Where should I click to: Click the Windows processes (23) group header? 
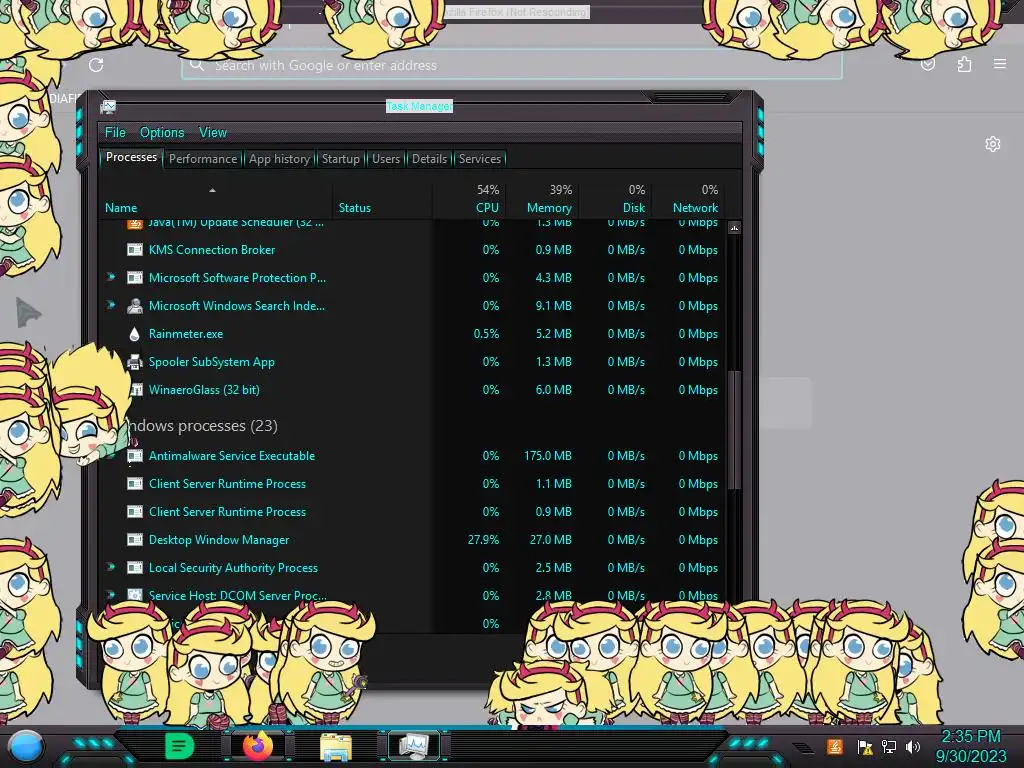[x=202, y=426]
